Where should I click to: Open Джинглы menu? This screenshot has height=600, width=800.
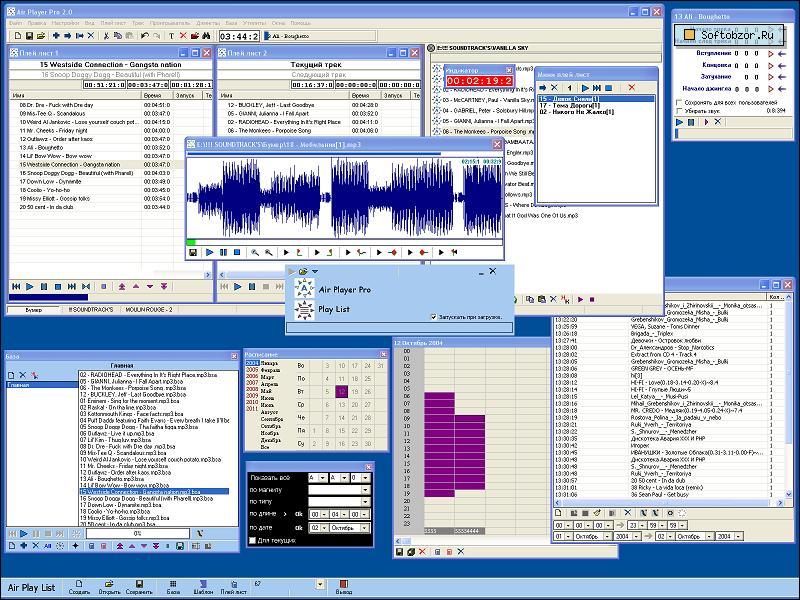[x=208, y=23]
